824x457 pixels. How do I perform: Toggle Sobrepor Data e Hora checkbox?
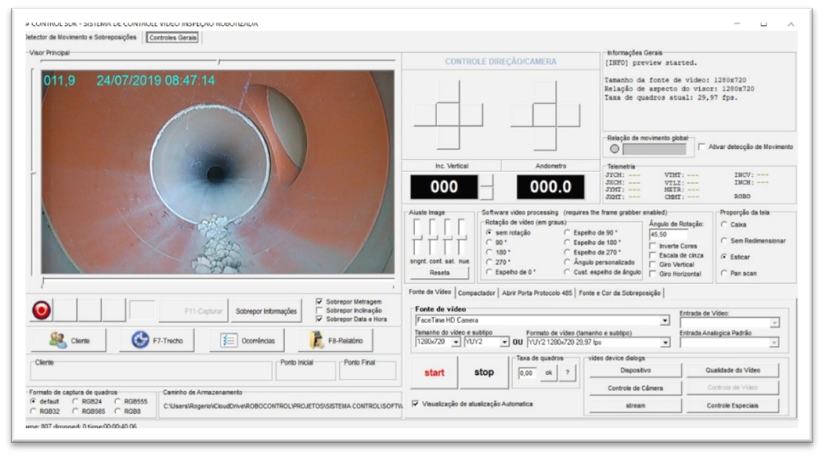point(319,319)
